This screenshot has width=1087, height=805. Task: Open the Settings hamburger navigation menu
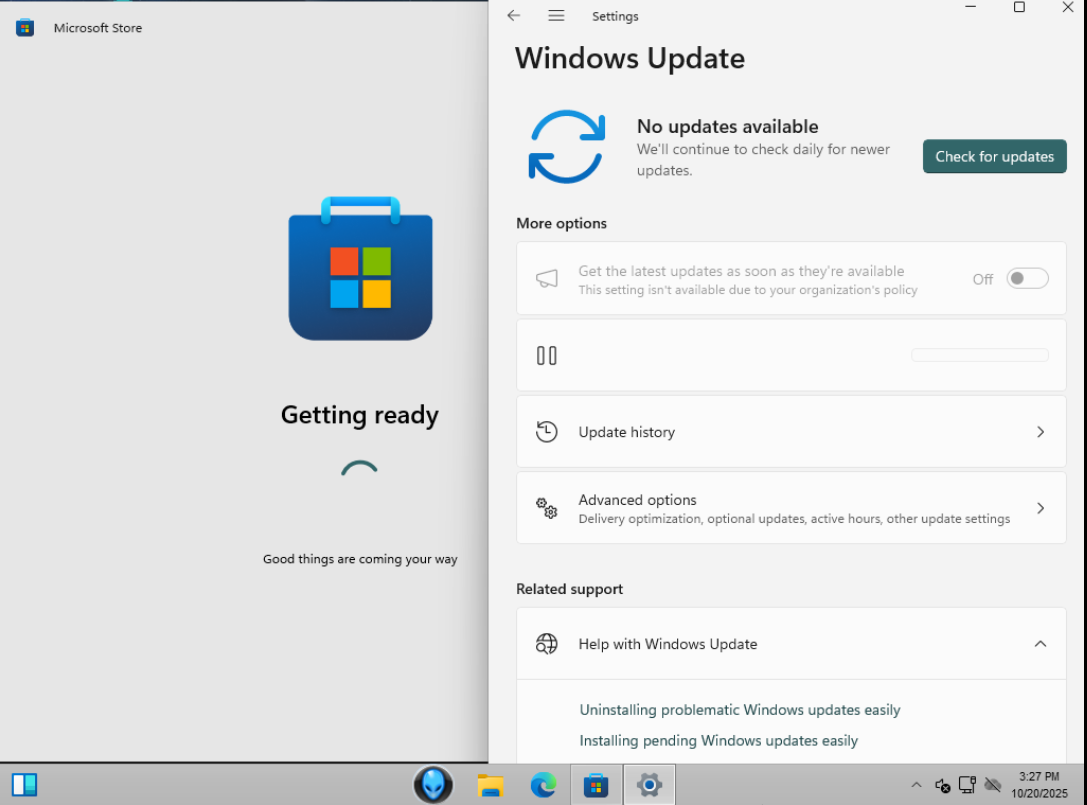(556, 16)
